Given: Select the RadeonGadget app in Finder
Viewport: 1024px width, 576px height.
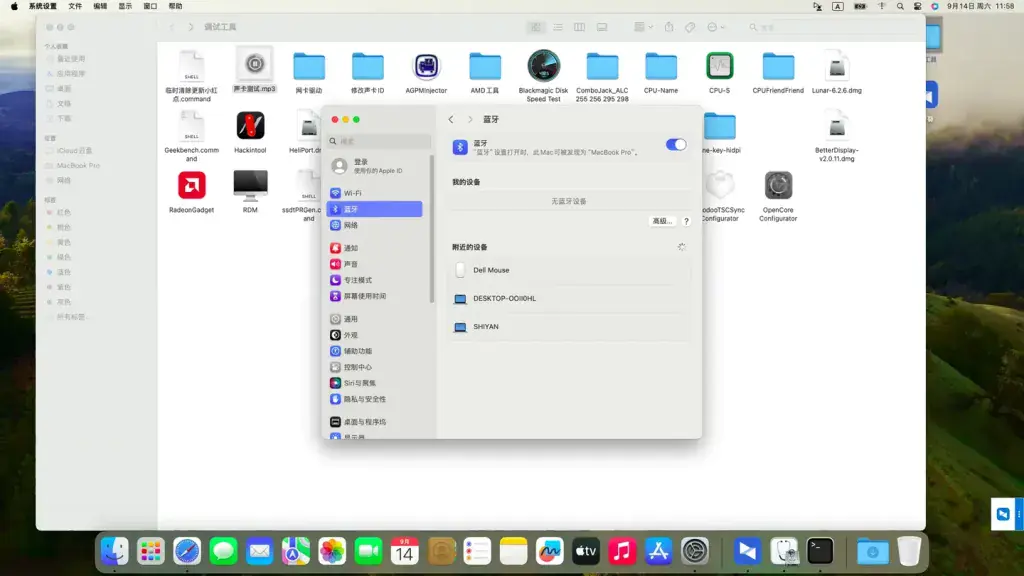Looking at the screenshot, I should (x=191, y=192).
